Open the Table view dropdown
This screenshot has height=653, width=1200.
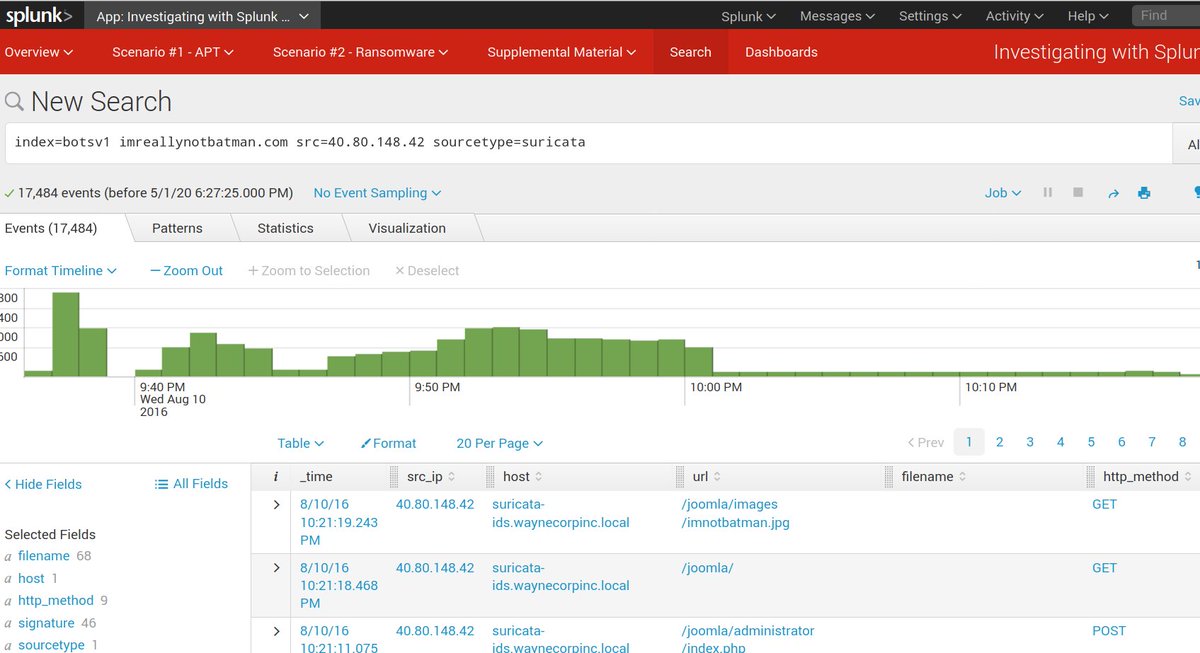pos(301,443)
